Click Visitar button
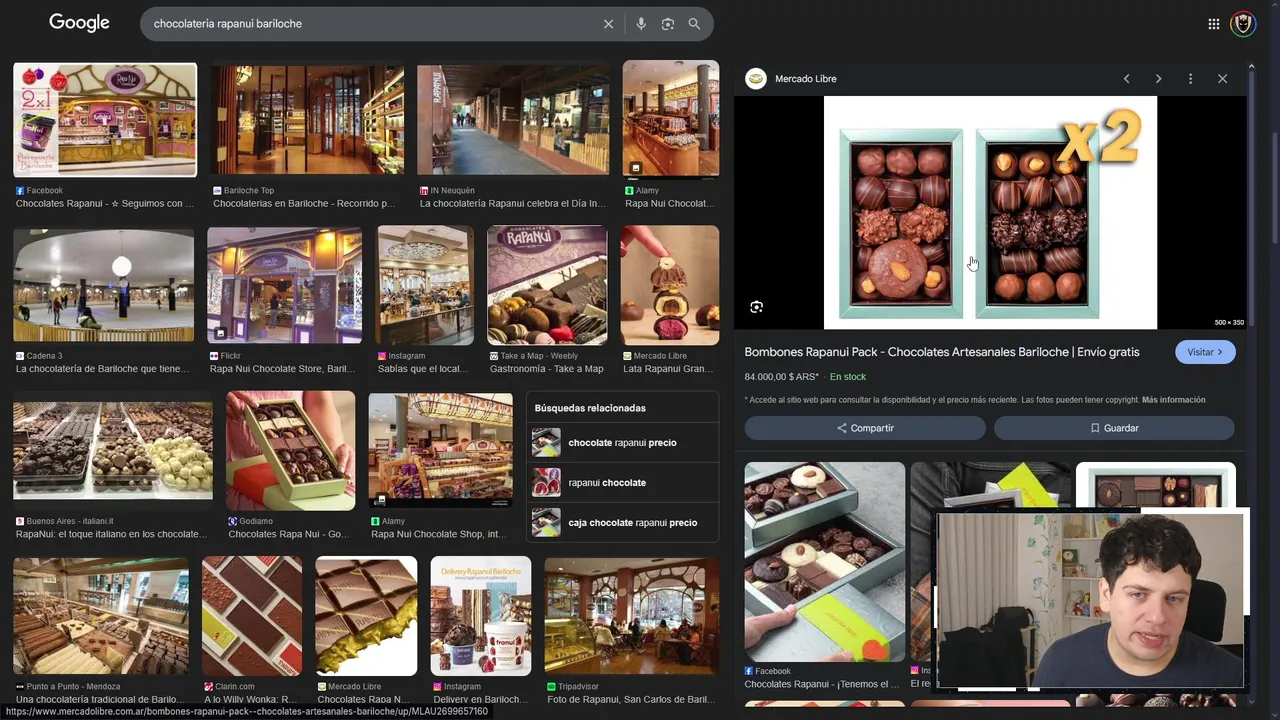Image resolution: width=1280 pixels, height=720 pixels. (x=1205, y=352)
